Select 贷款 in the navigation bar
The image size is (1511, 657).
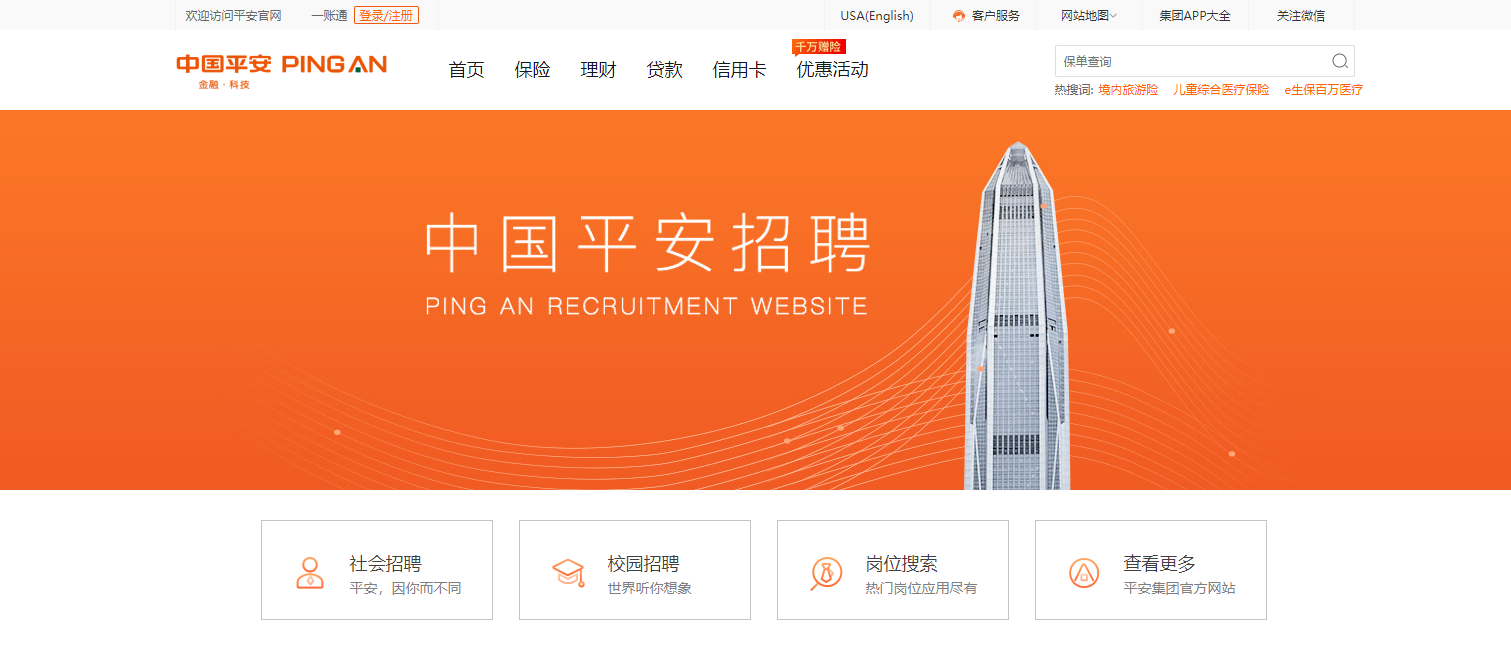point(664,70)
